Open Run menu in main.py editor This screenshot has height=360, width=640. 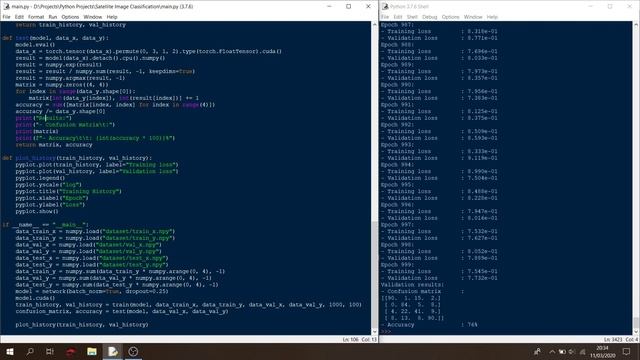[x=53, y=17]
